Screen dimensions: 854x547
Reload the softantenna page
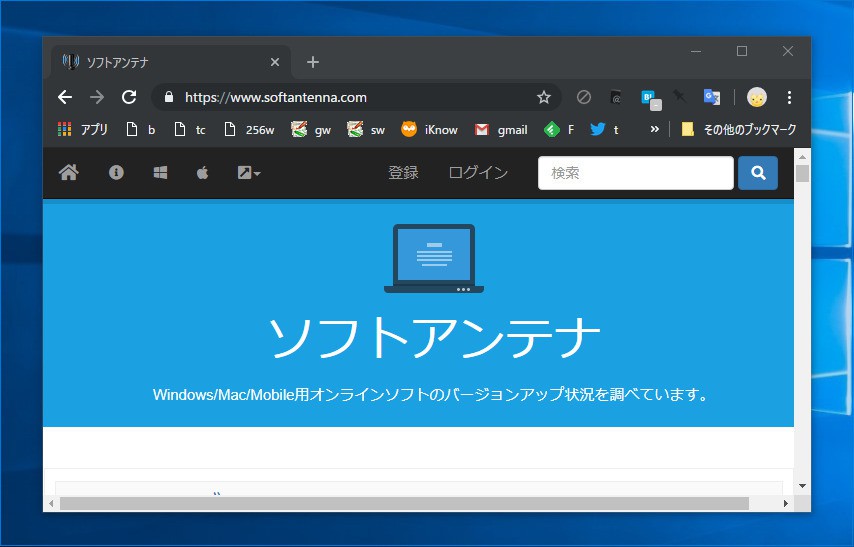coord(129,98)
